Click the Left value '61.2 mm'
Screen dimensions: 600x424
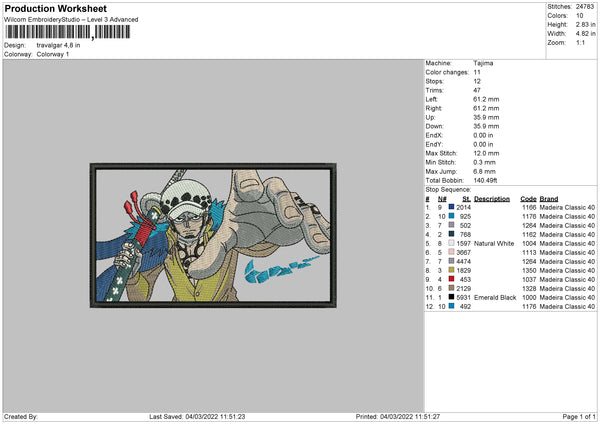click(x=486, y=99)
